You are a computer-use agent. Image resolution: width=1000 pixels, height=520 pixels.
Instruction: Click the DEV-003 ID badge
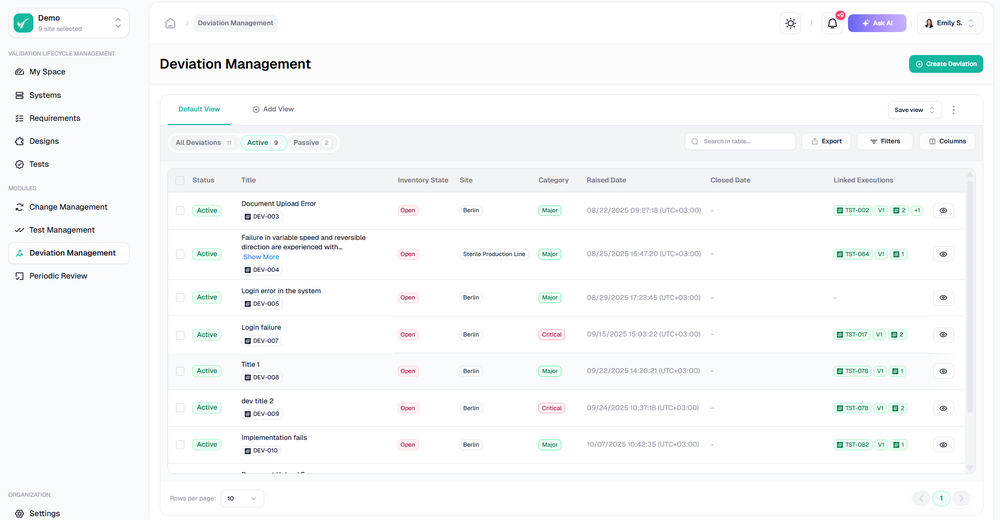click(261, 217)
